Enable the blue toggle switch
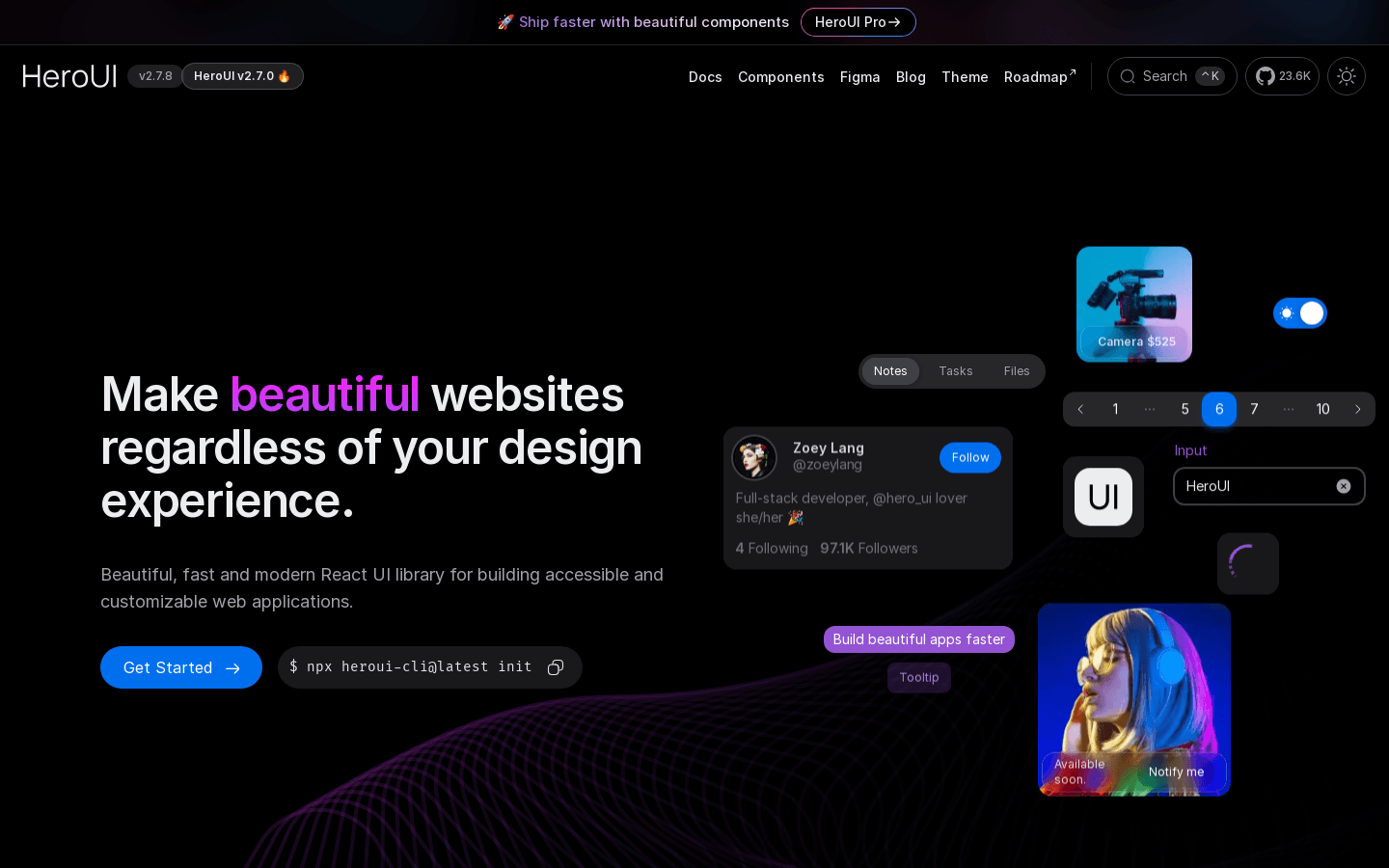1389x868 pixels. (1300, 313)
